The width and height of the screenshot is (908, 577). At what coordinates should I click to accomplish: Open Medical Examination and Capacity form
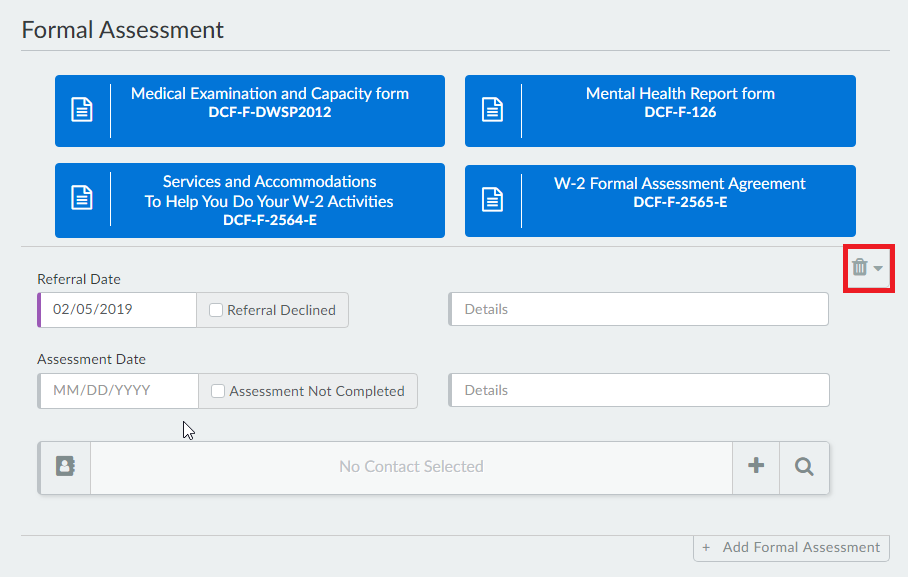point(270,102)
